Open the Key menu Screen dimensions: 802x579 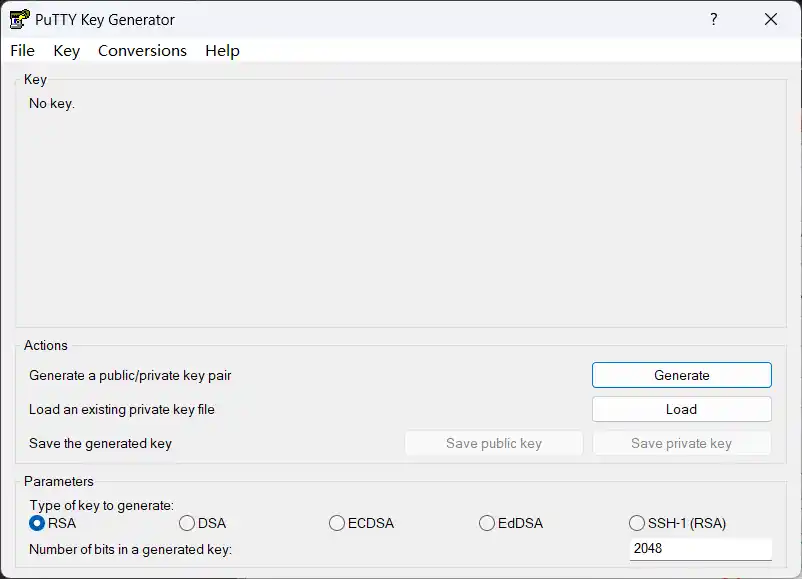pyautogui.click(x=66, y=51)
